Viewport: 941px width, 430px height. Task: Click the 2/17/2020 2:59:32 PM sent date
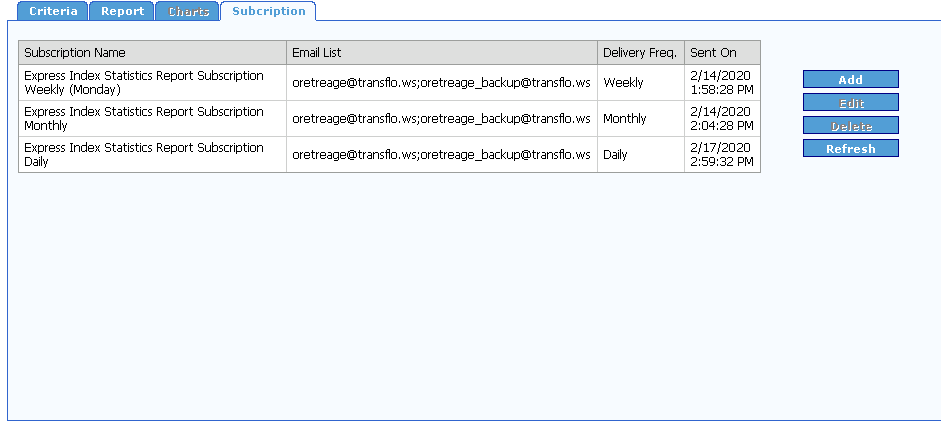tap(722, 155)
